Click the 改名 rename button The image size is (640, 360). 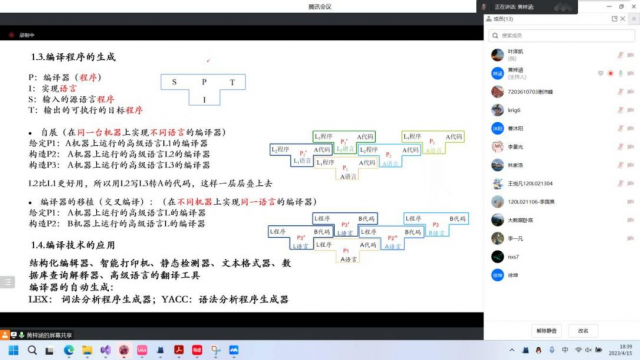coord(583,331)
